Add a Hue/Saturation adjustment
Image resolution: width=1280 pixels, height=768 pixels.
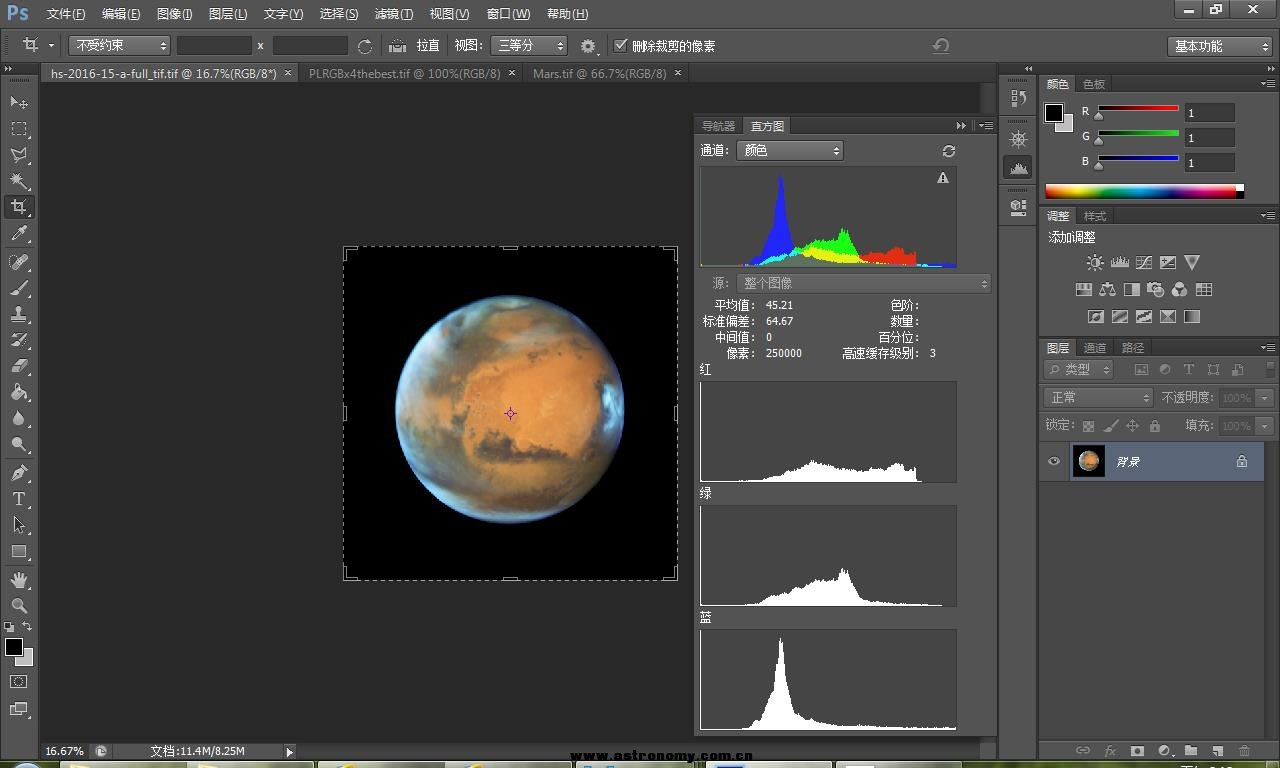(1083, 290)
